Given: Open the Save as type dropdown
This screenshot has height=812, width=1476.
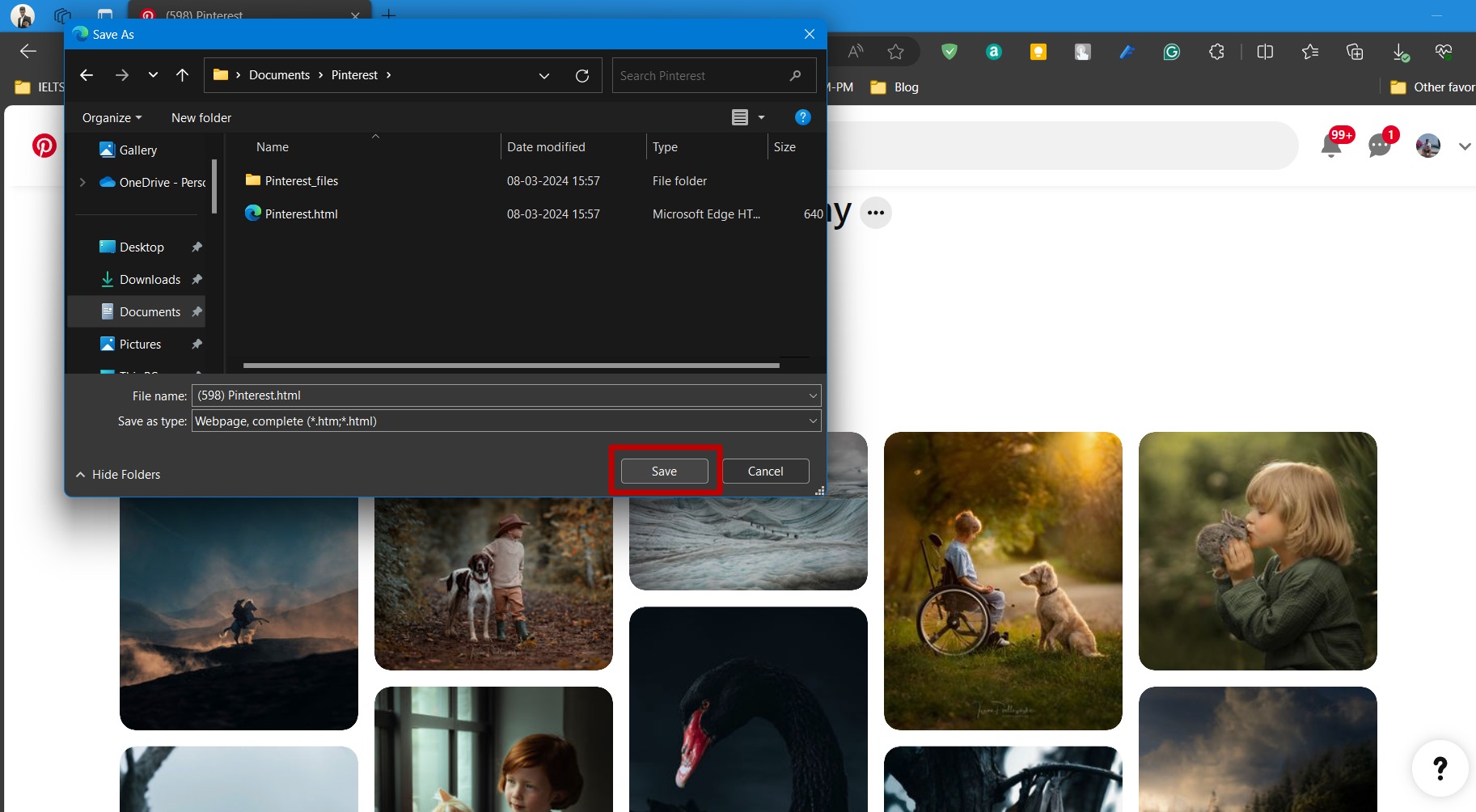Looking at the screenshot, I should [812, 421].
